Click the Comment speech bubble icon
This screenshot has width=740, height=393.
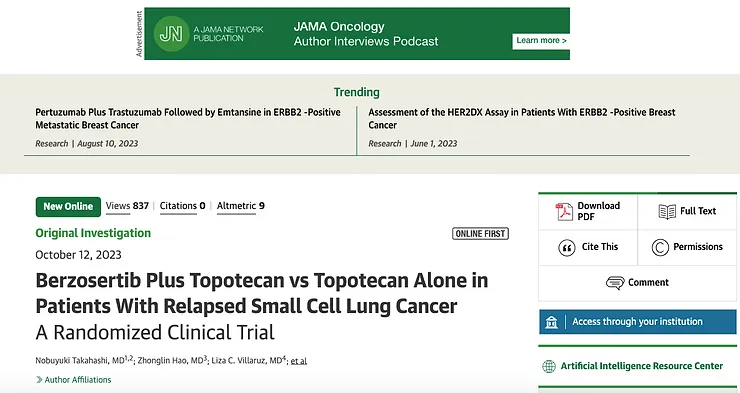point(614,283)
